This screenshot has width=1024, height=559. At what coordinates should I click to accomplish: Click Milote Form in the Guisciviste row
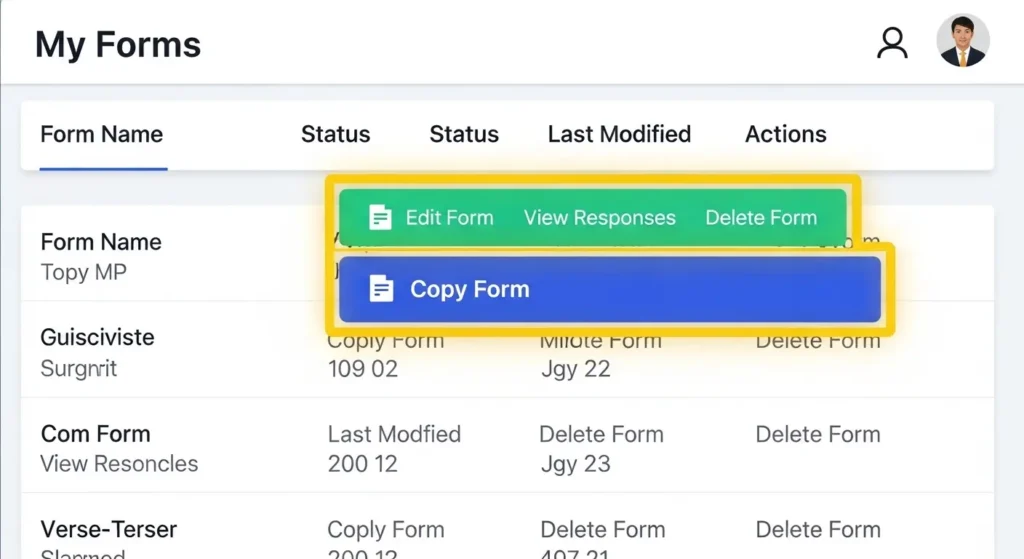click(600, 342)
